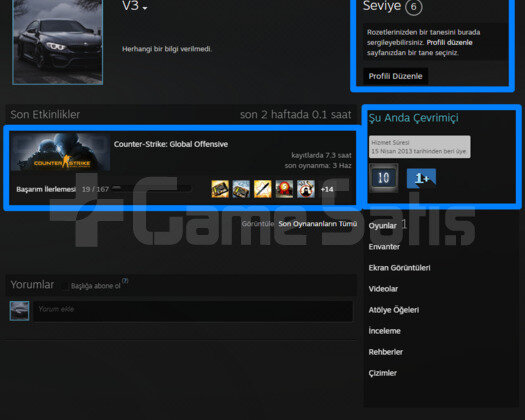This screenshot has width=525, height=420.
Task: Open the Oyunlar link
Action: click(382, 226)
